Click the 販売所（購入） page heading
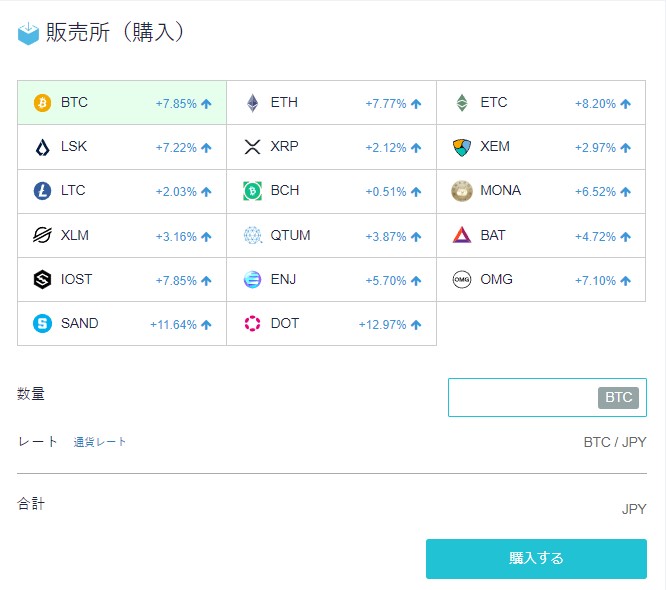Viewport: 666px width, 590px height. click(x=115, y=32)
